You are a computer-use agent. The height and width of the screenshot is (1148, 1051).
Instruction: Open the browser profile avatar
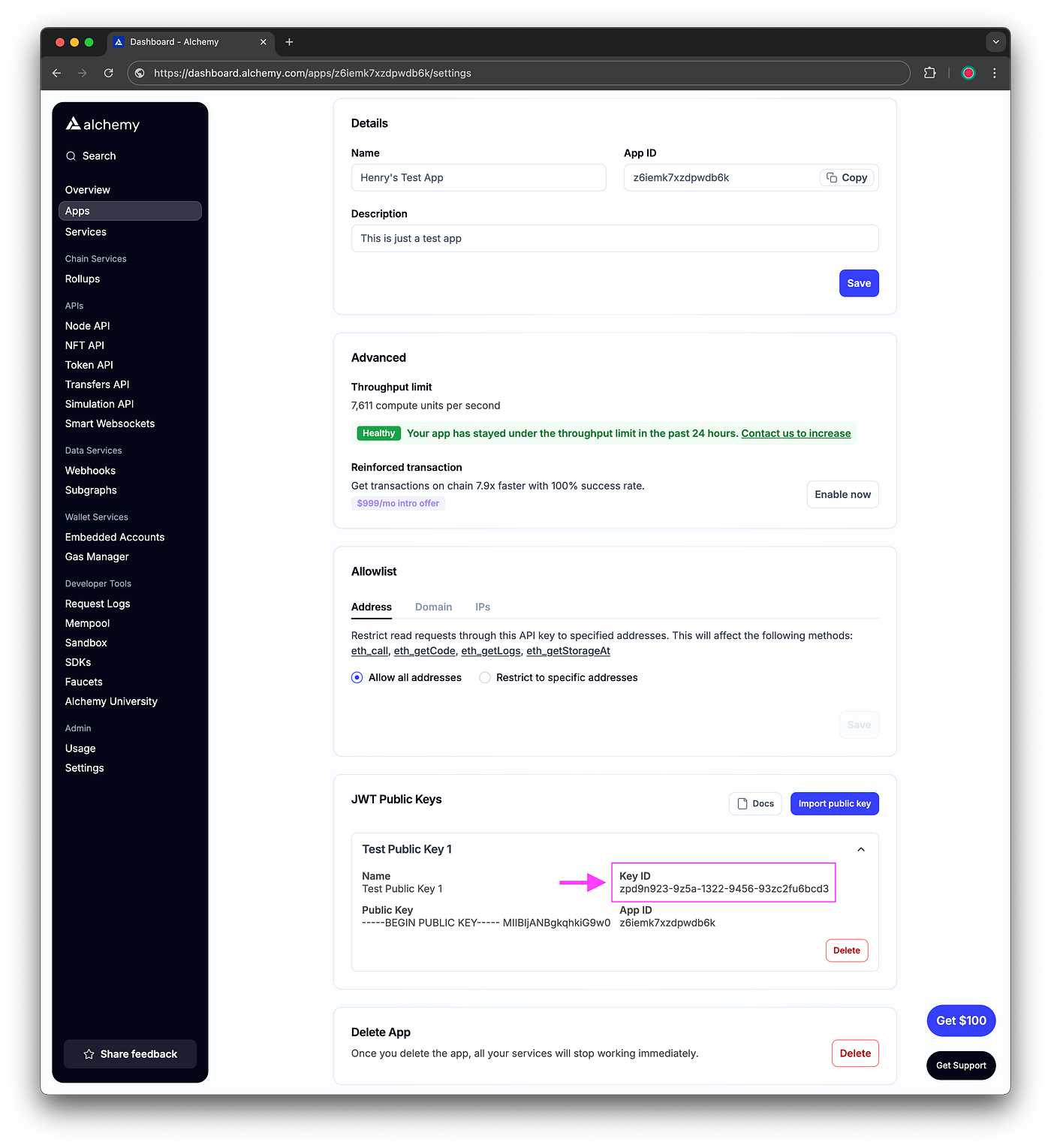968,73
